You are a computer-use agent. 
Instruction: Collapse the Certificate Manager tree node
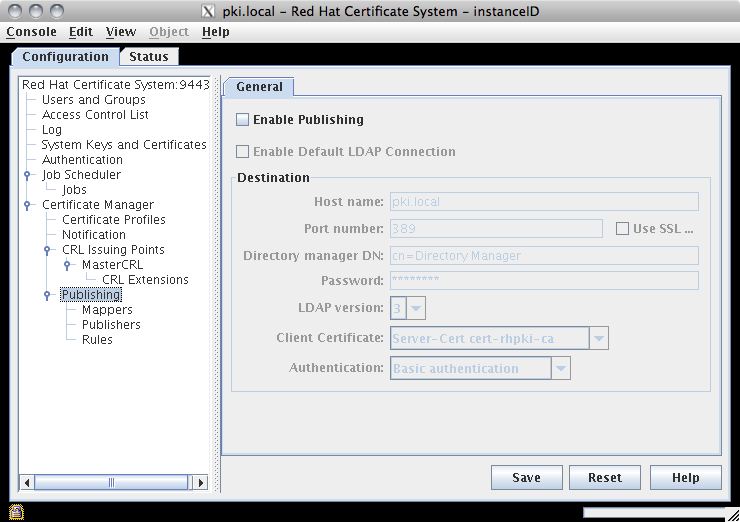(27, 205)
